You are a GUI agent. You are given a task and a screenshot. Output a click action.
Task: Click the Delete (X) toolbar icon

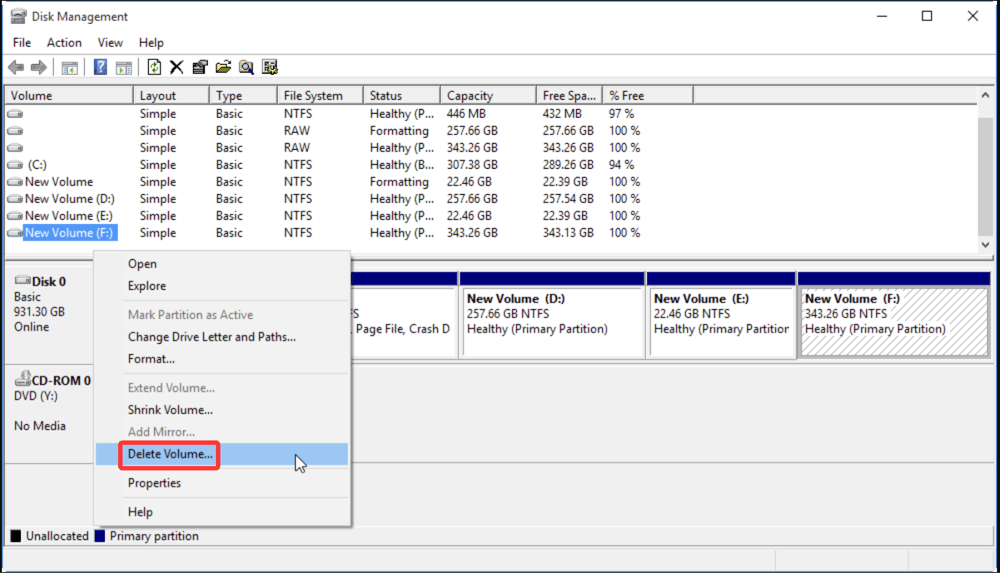[177, 67]
